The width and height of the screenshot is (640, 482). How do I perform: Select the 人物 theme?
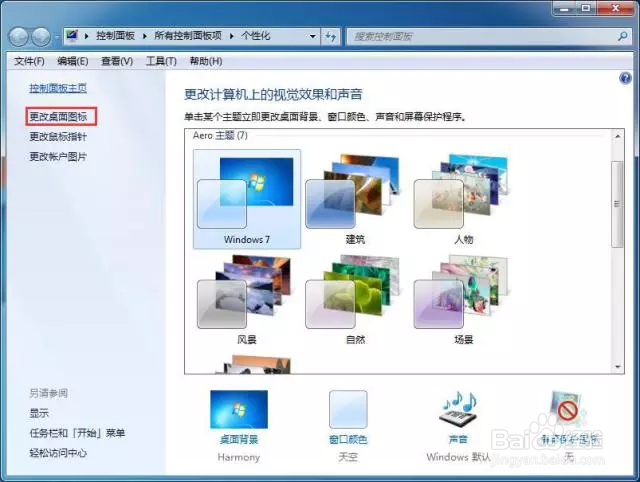click(x=464, y=199)
